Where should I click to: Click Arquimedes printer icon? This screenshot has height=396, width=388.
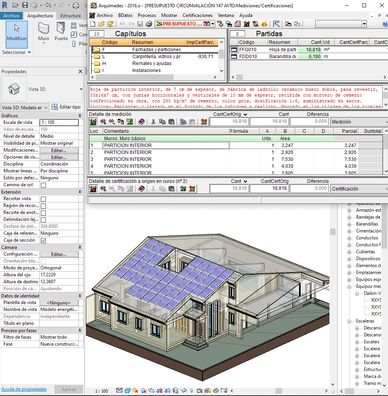149,24
